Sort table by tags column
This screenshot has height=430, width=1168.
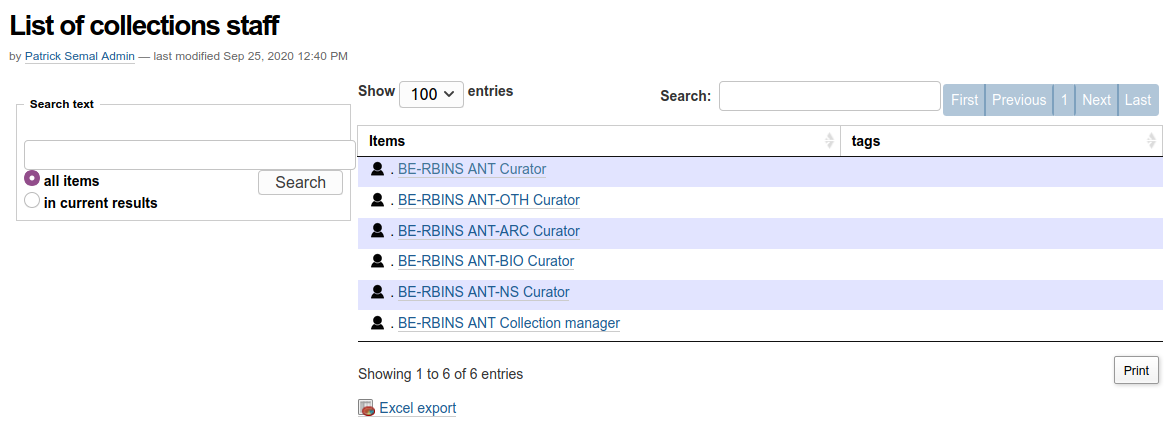1000,141
